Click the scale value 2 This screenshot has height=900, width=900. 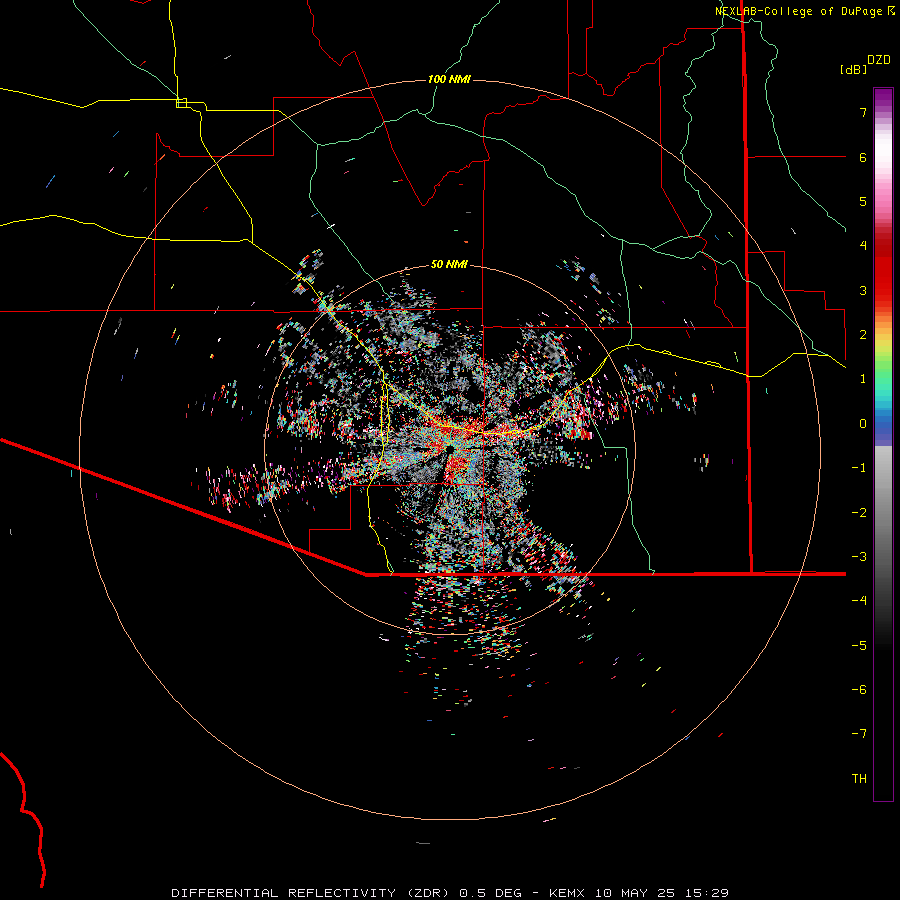point(863,335)
